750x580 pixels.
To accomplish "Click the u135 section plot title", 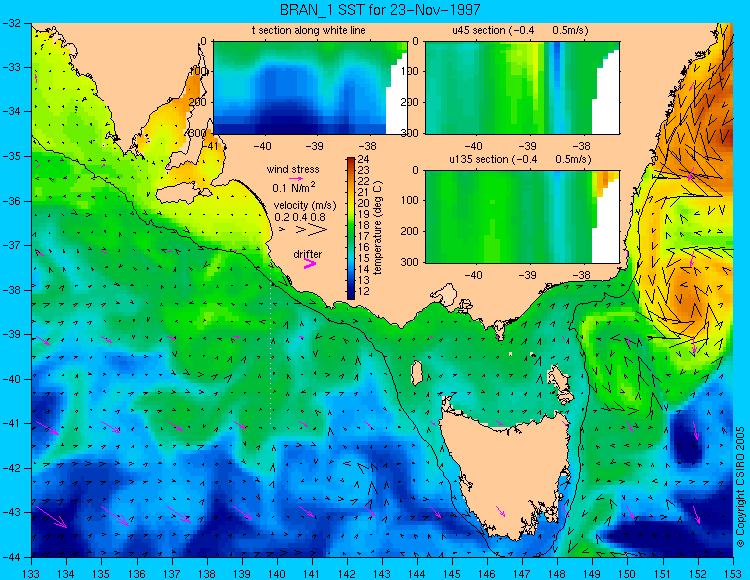I will click(x=520, y=159).
